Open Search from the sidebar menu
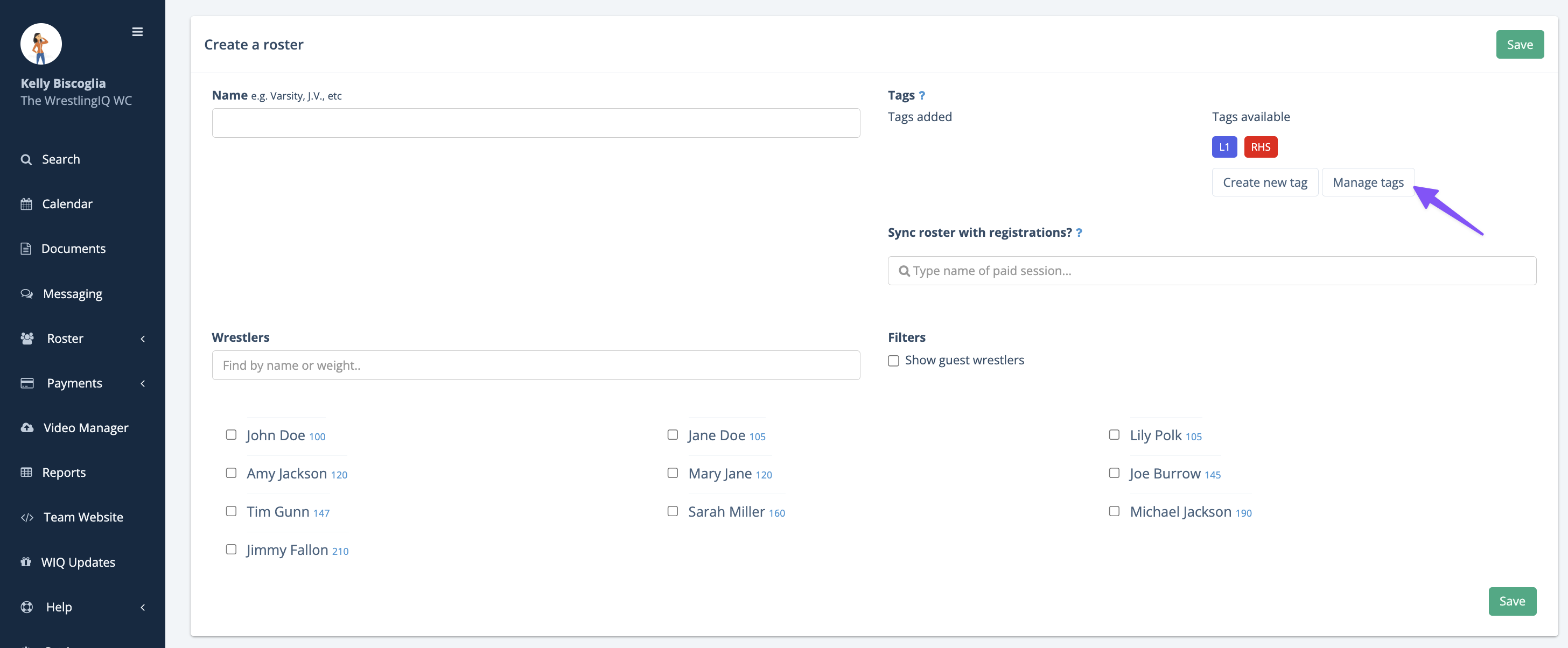 coord(61,159)
